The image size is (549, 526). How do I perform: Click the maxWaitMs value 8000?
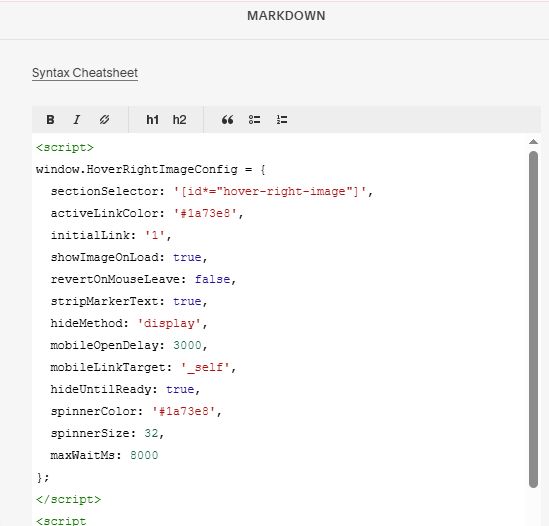(144, 455)
